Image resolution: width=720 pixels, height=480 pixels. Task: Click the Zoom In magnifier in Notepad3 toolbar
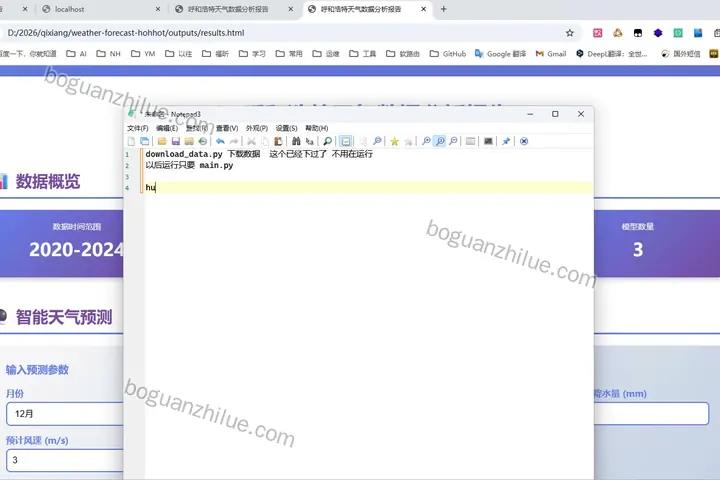[x=426, y=141]
